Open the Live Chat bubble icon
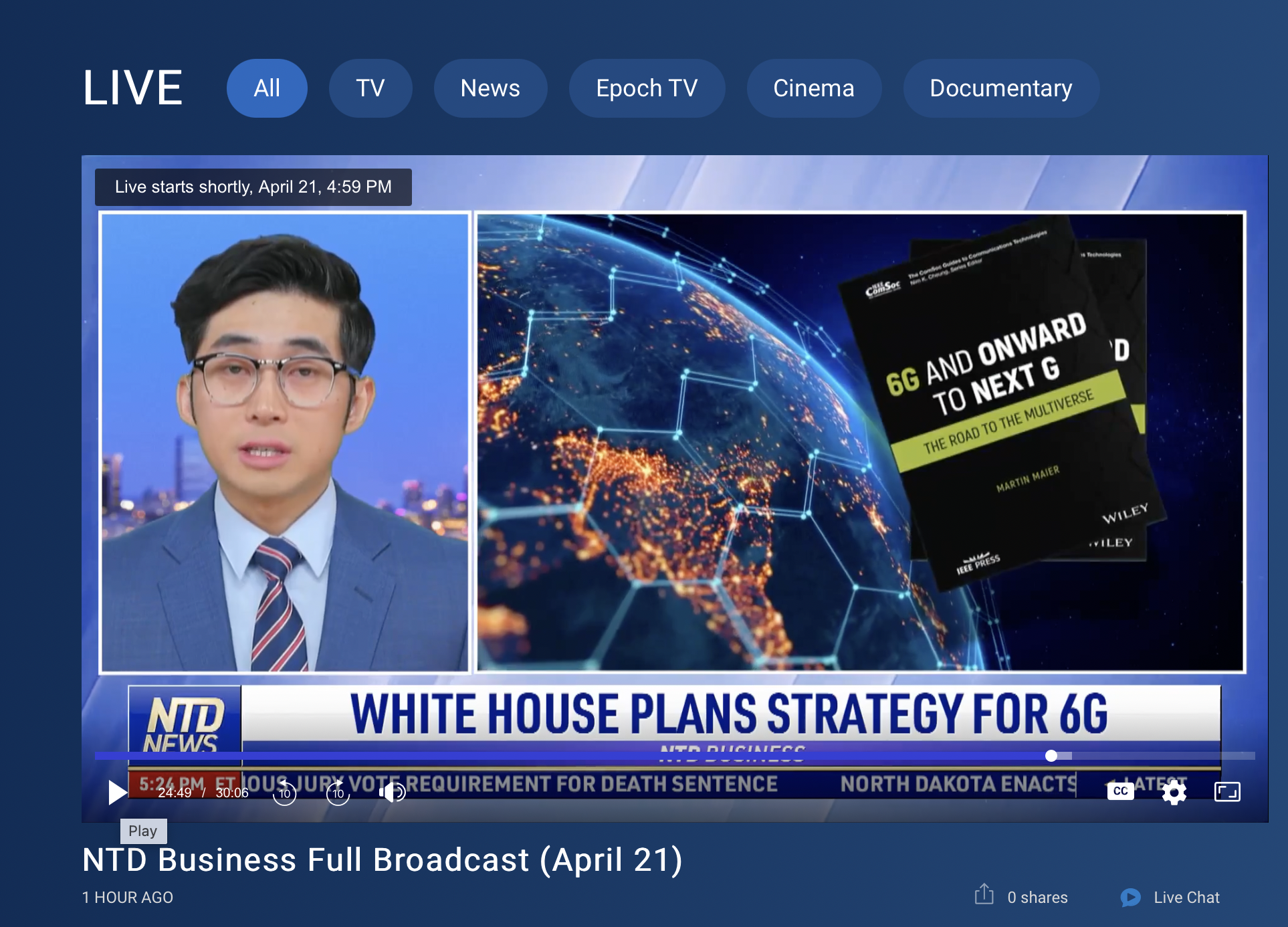 1131,898
